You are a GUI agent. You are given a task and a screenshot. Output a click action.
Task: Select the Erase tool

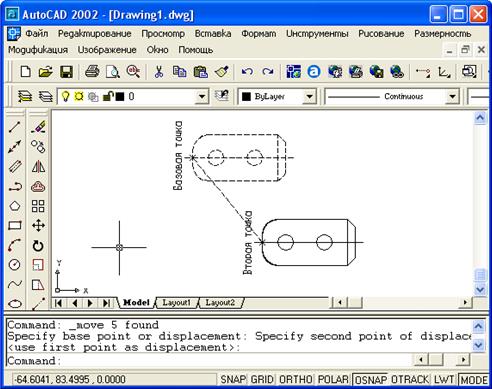coord(38,127)
